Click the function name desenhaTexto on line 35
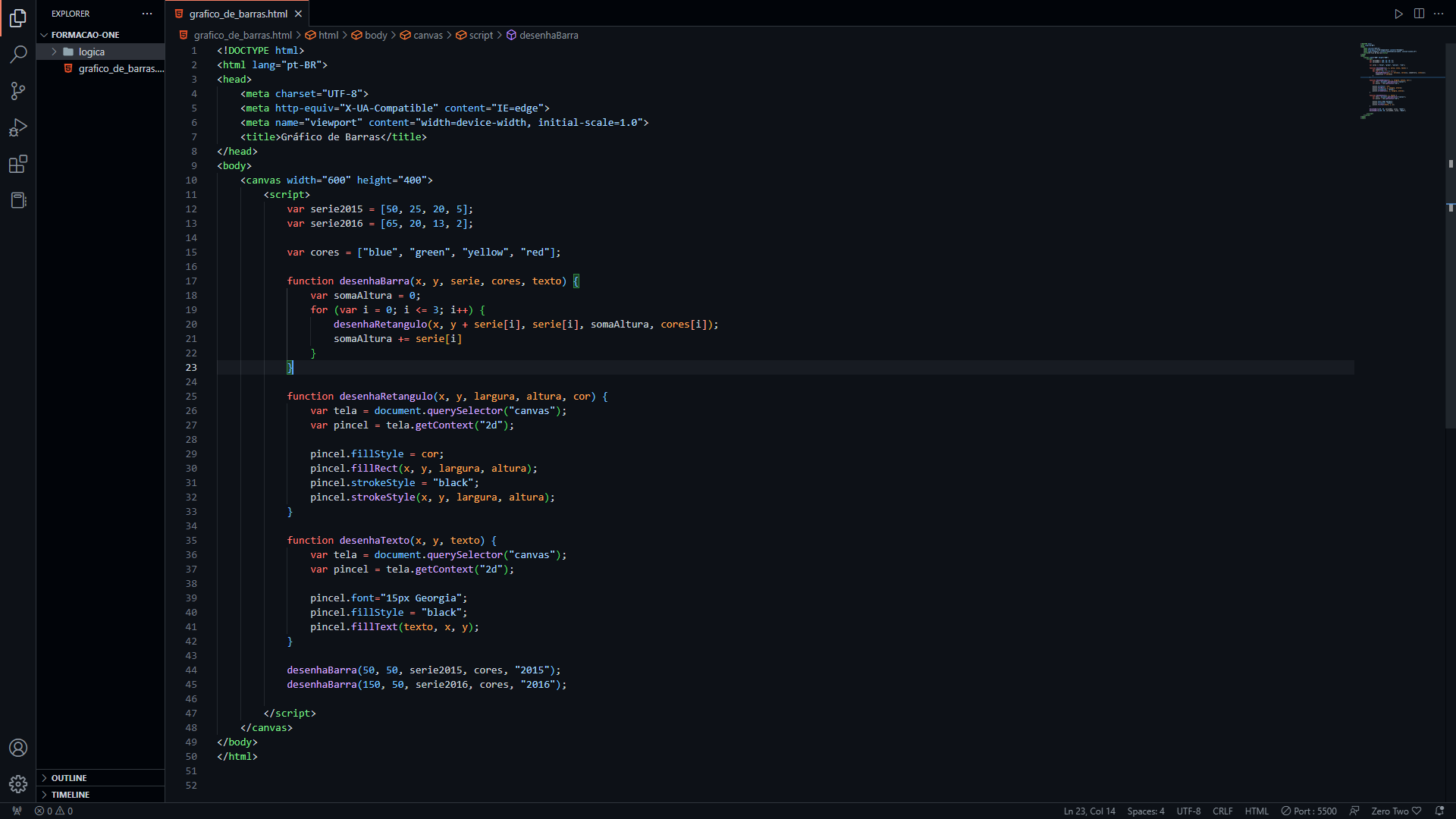The width and height of the screenshot is (1456, 819). pyautogui.click(x=374, y=540)
